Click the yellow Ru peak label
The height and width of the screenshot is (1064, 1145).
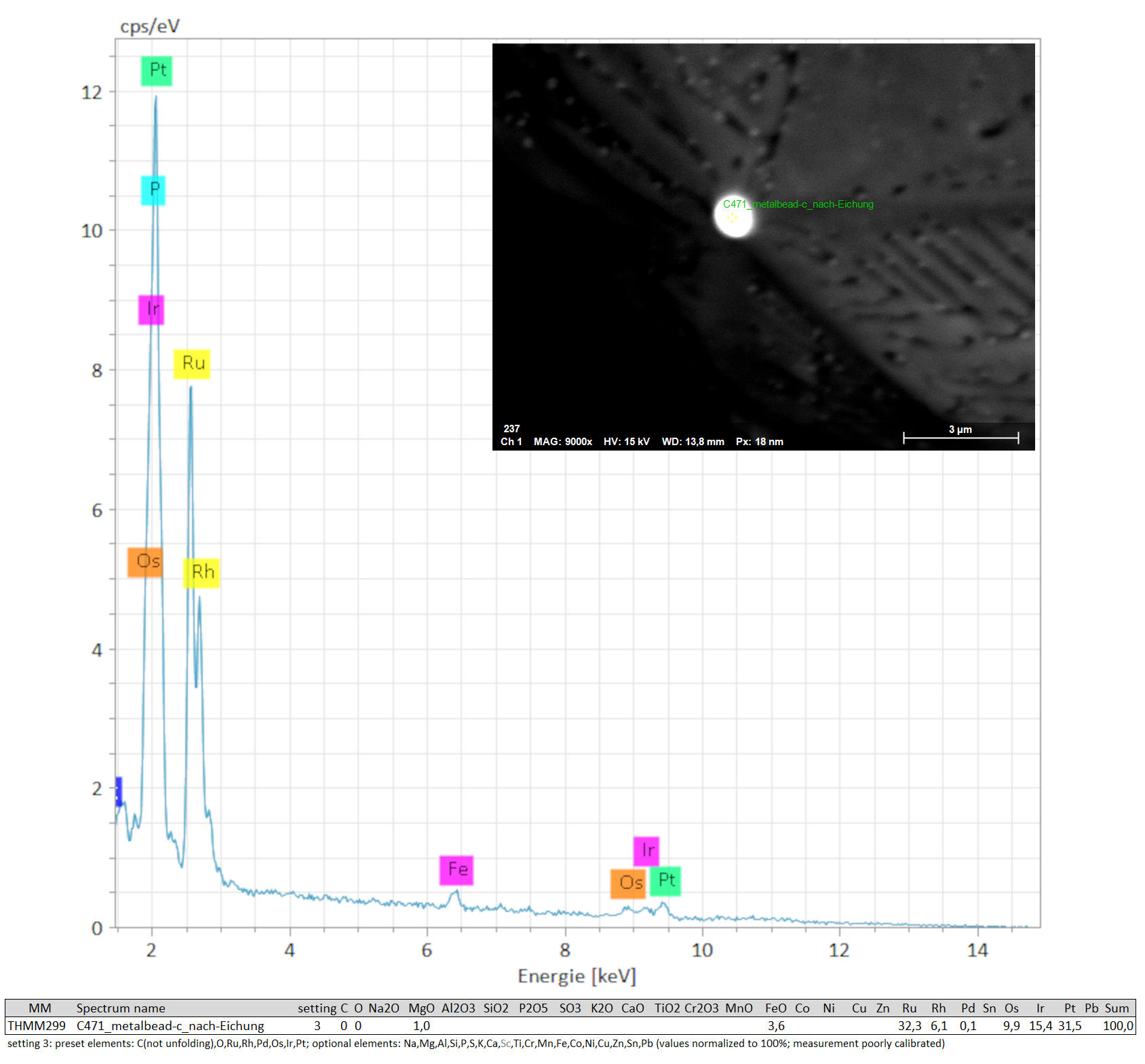(193, 364)
